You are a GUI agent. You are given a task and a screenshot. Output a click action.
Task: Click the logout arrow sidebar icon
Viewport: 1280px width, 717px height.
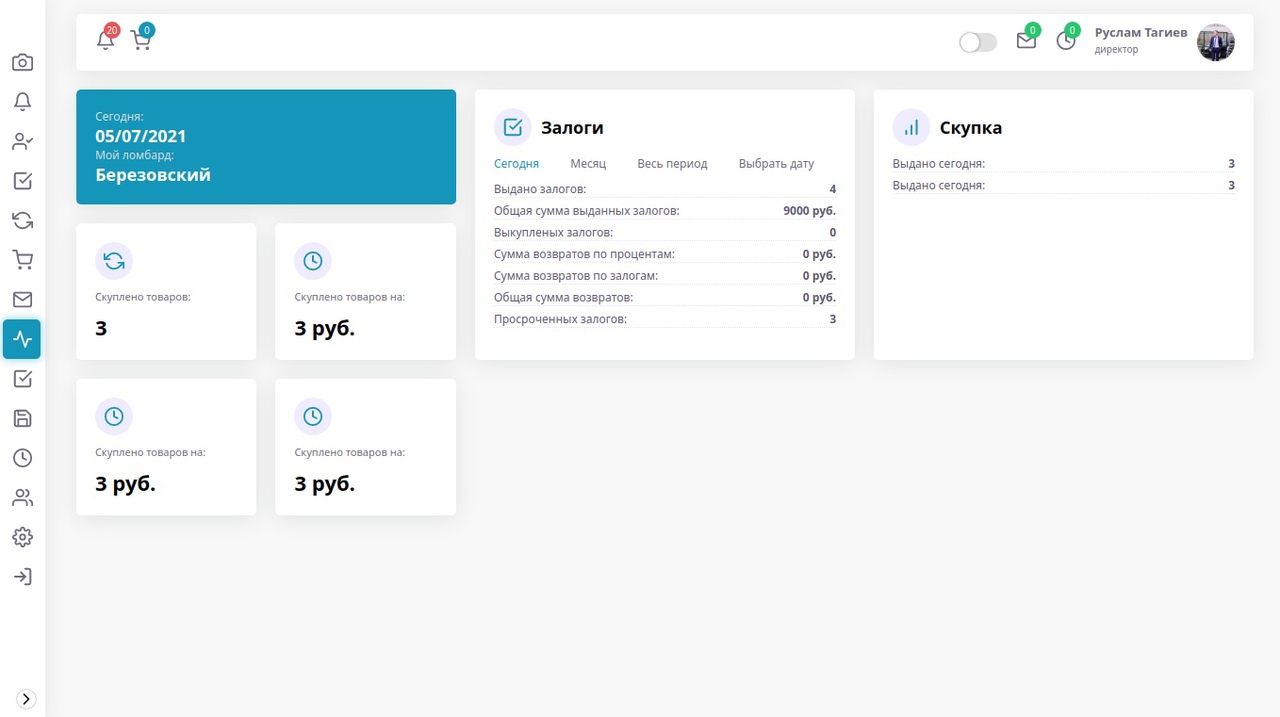(x=22, y=577)
